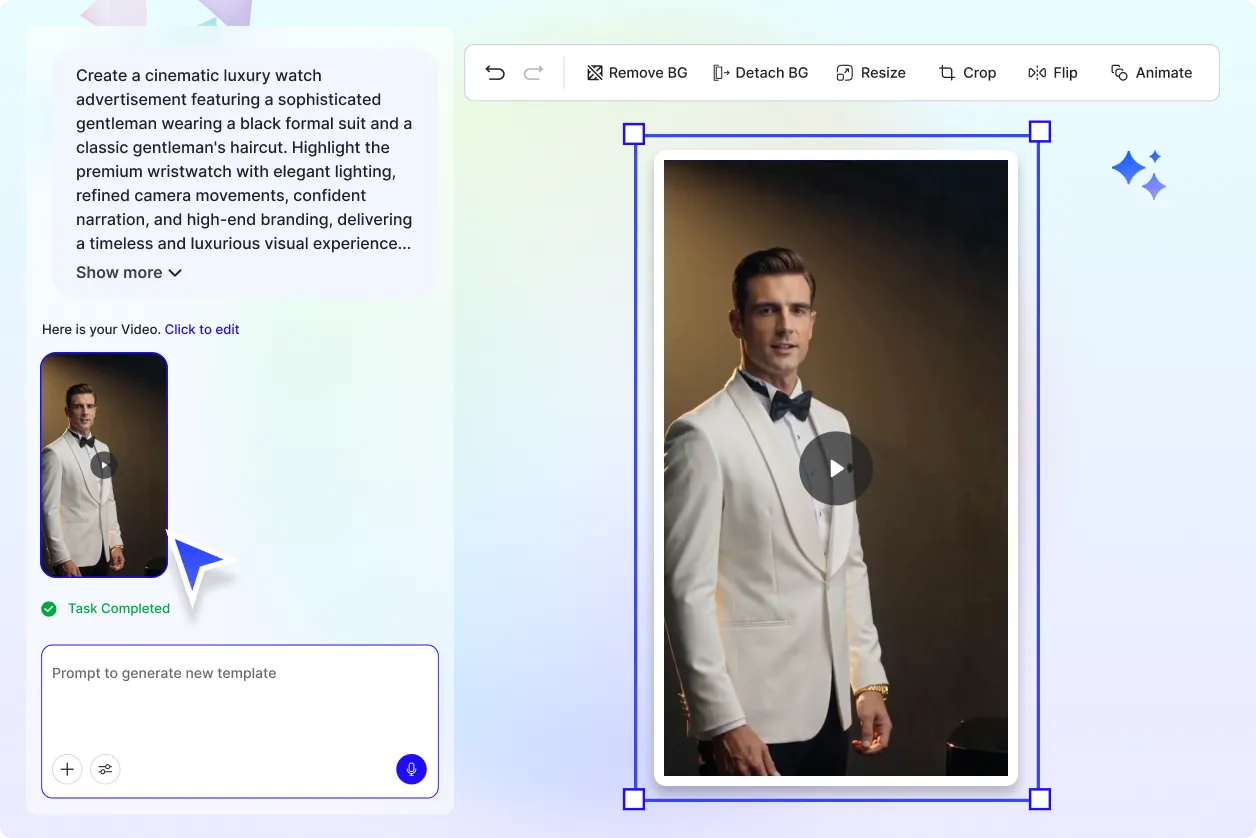Viewport: 1256px width, 838px height.
Task: Click the redo arrow icon
Action: (x=534, y=73)
